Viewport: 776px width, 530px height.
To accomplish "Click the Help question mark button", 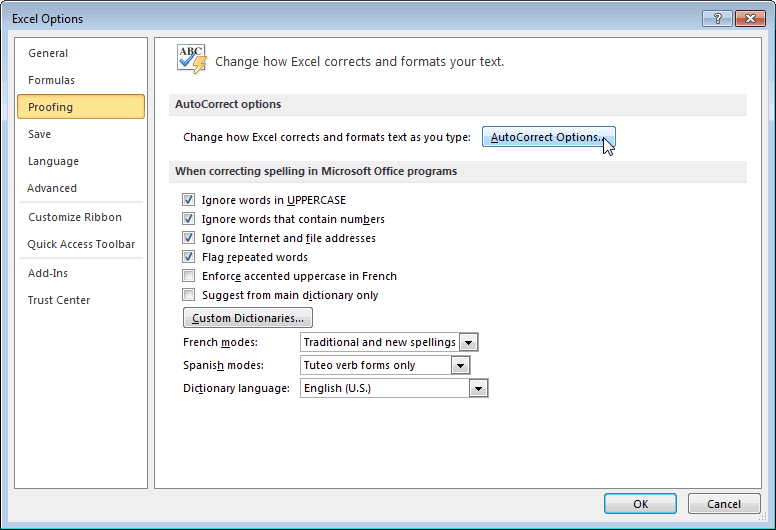I will click(717, 18).
